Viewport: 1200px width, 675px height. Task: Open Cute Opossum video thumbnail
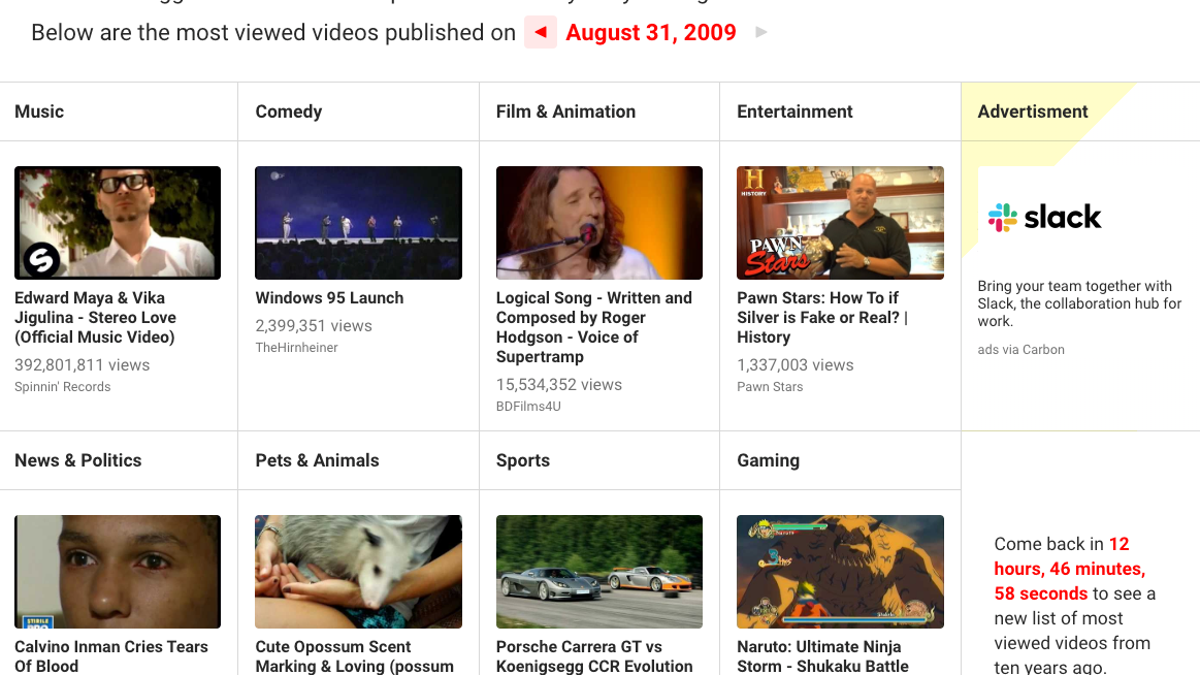click(358, 571)
